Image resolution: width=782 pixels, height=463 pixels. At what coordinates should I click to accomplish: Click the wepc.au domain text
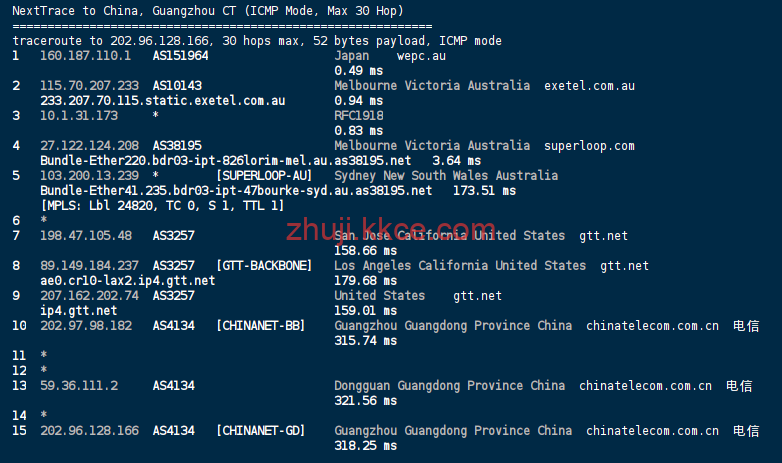(x=421, y=56)
